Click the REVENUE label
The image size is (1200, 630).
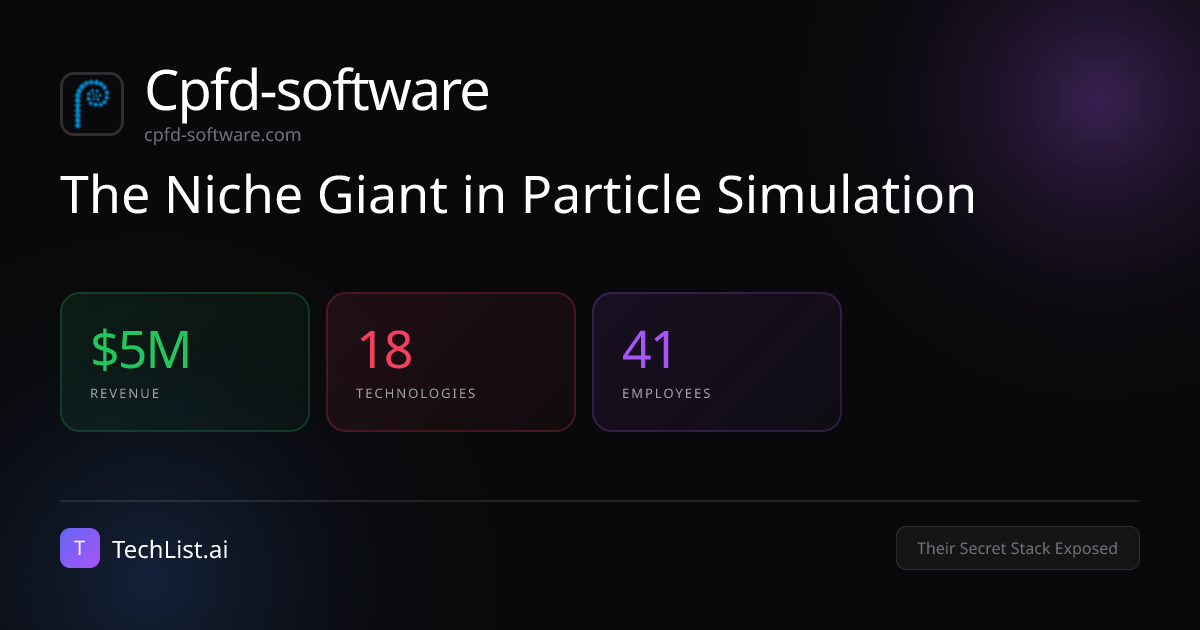125,394
